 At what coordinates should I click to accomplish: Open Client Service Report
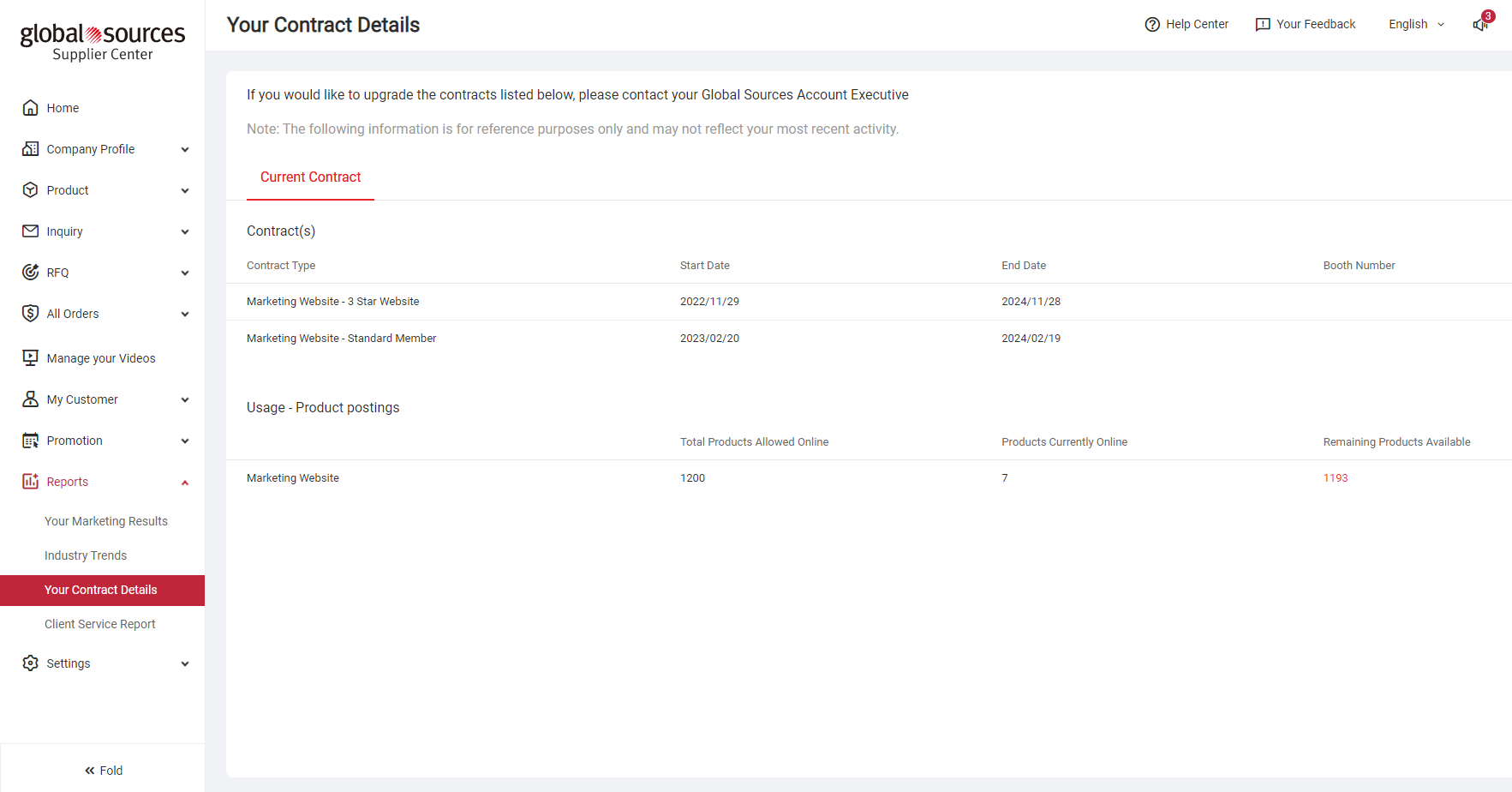click(x=100, y=624)
